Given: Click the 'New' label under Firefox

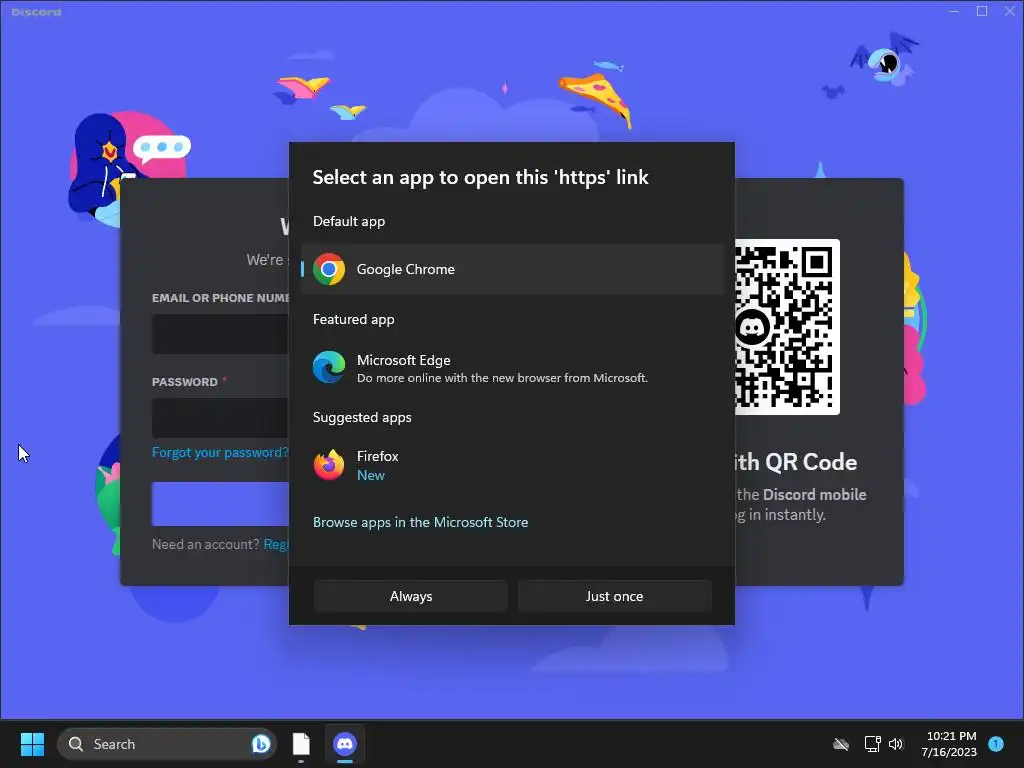Looking at the screenshot, I should (x=371, y=475).
